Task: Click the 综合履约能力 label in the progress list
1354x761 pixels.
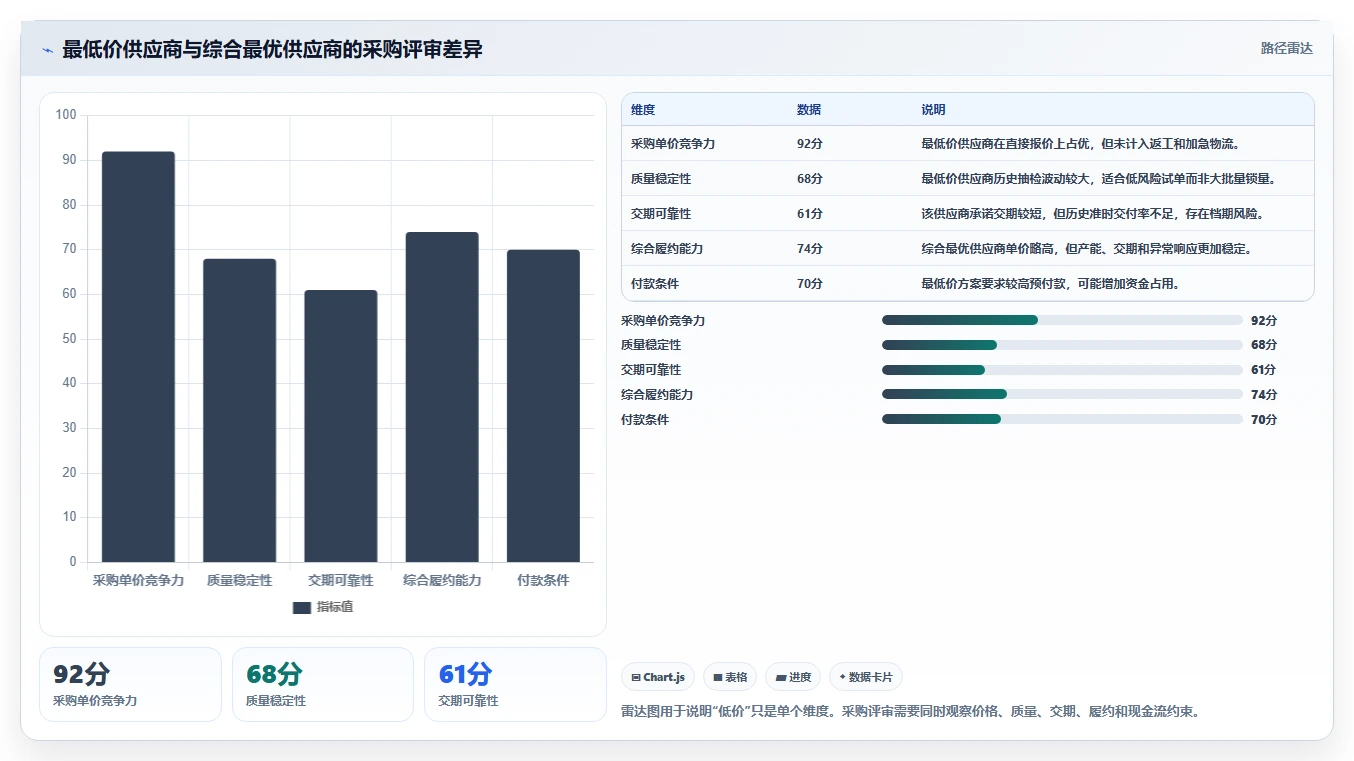Action: point(657,395)
